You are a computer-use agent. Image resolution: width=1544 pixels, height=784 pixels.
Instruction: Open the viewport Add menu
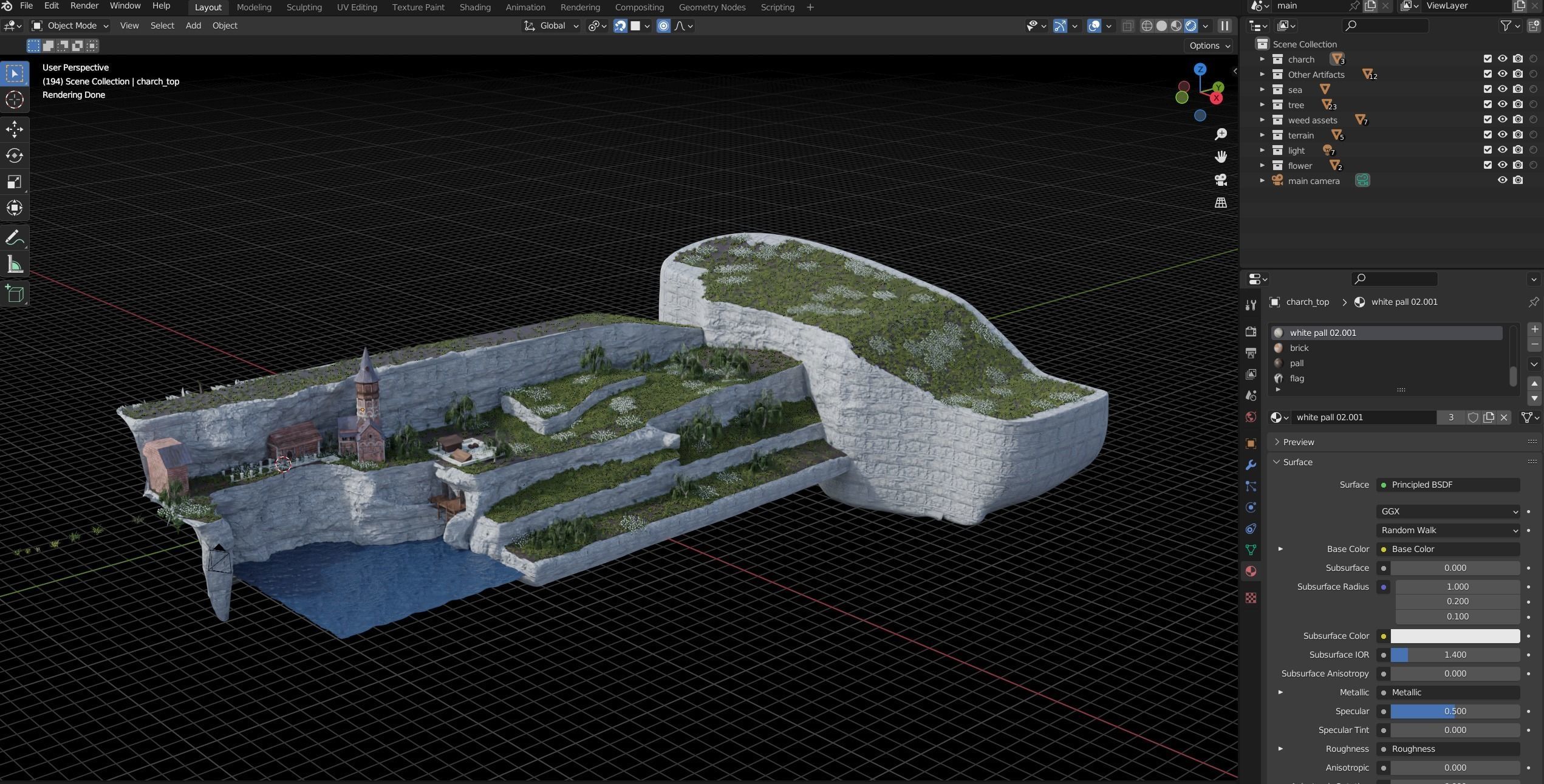[193, 26]
